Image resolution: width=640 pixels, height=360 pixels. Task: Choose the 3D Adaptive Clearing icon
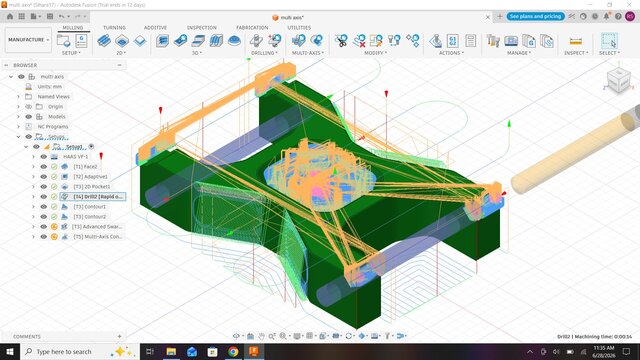(162, 40)
